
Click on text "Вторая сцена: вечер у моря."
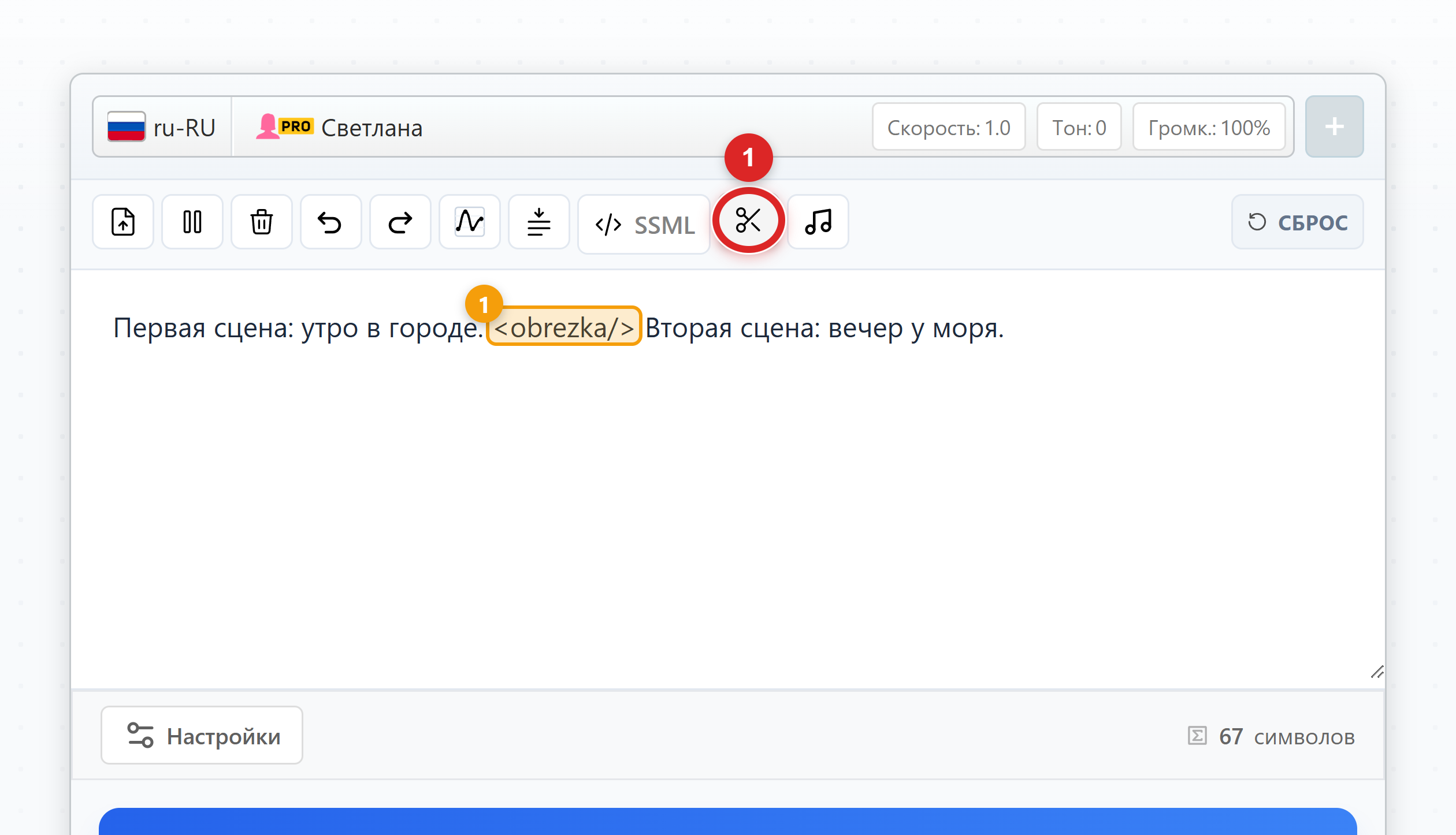(824, 328)
